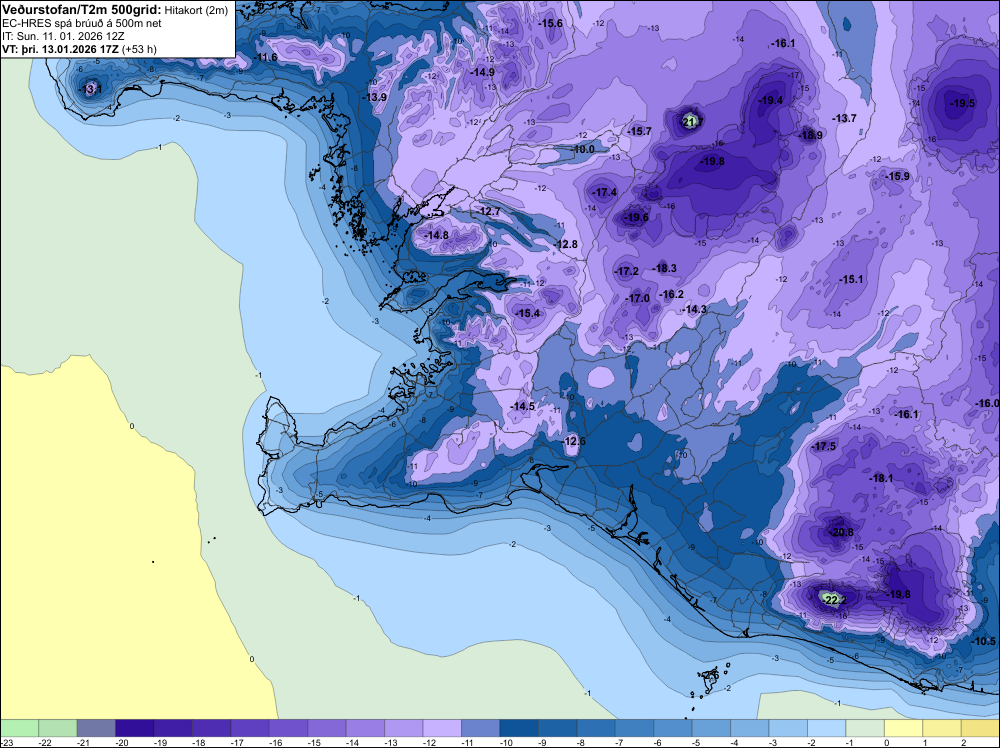This screenshot has width=1000, height=748.
Task: Click the -14.5 temperature label
Action: coord(522,406)
